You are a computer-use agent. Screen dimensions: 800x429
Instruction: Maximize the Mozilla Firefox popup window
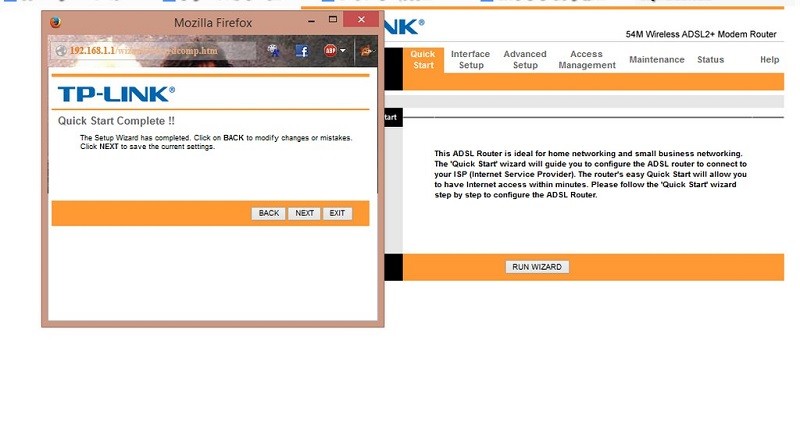coord(333,19)
